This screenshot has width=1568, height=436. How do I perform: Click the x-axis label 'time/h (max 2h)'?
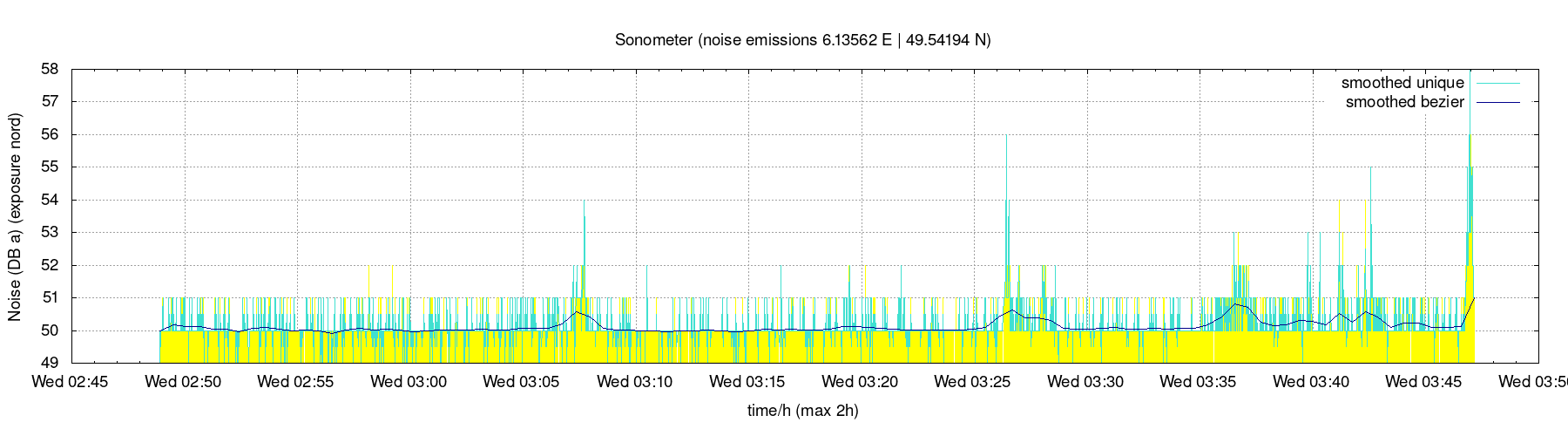click(802, 410)
